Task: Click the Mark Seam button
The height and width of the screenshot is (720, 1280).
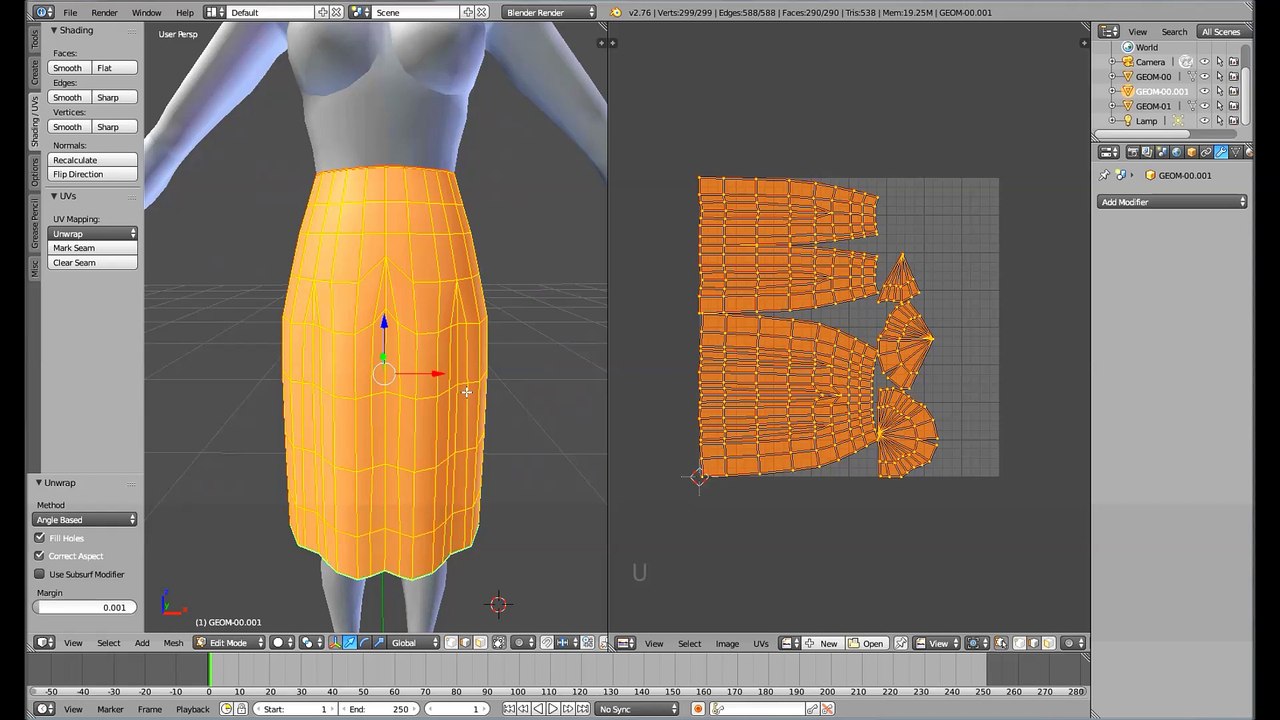Action: point(93,248)
